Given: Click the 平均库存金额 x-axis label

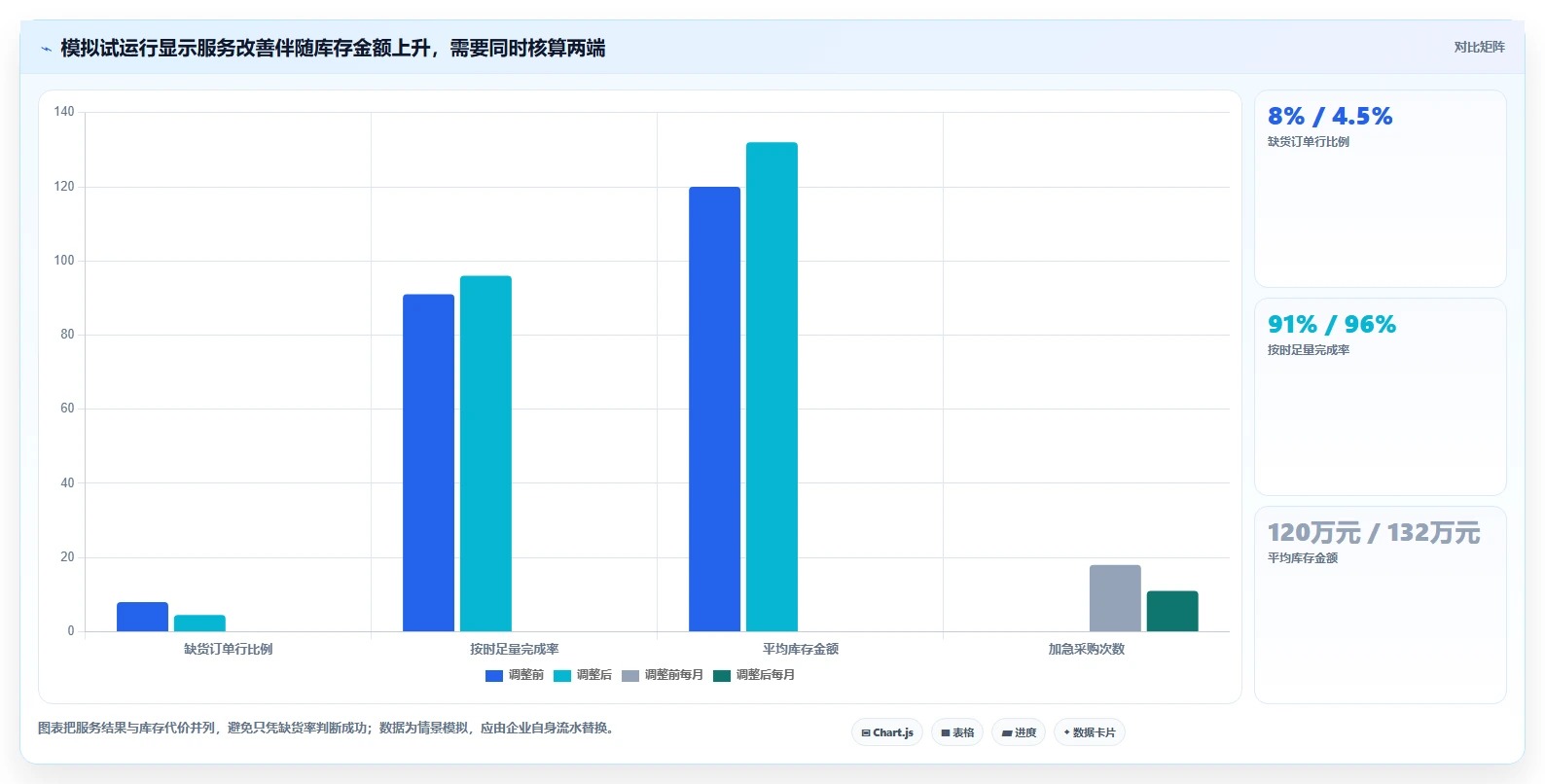Looking at the screenshot, I should pyautogui.click(x=801, y=649).
